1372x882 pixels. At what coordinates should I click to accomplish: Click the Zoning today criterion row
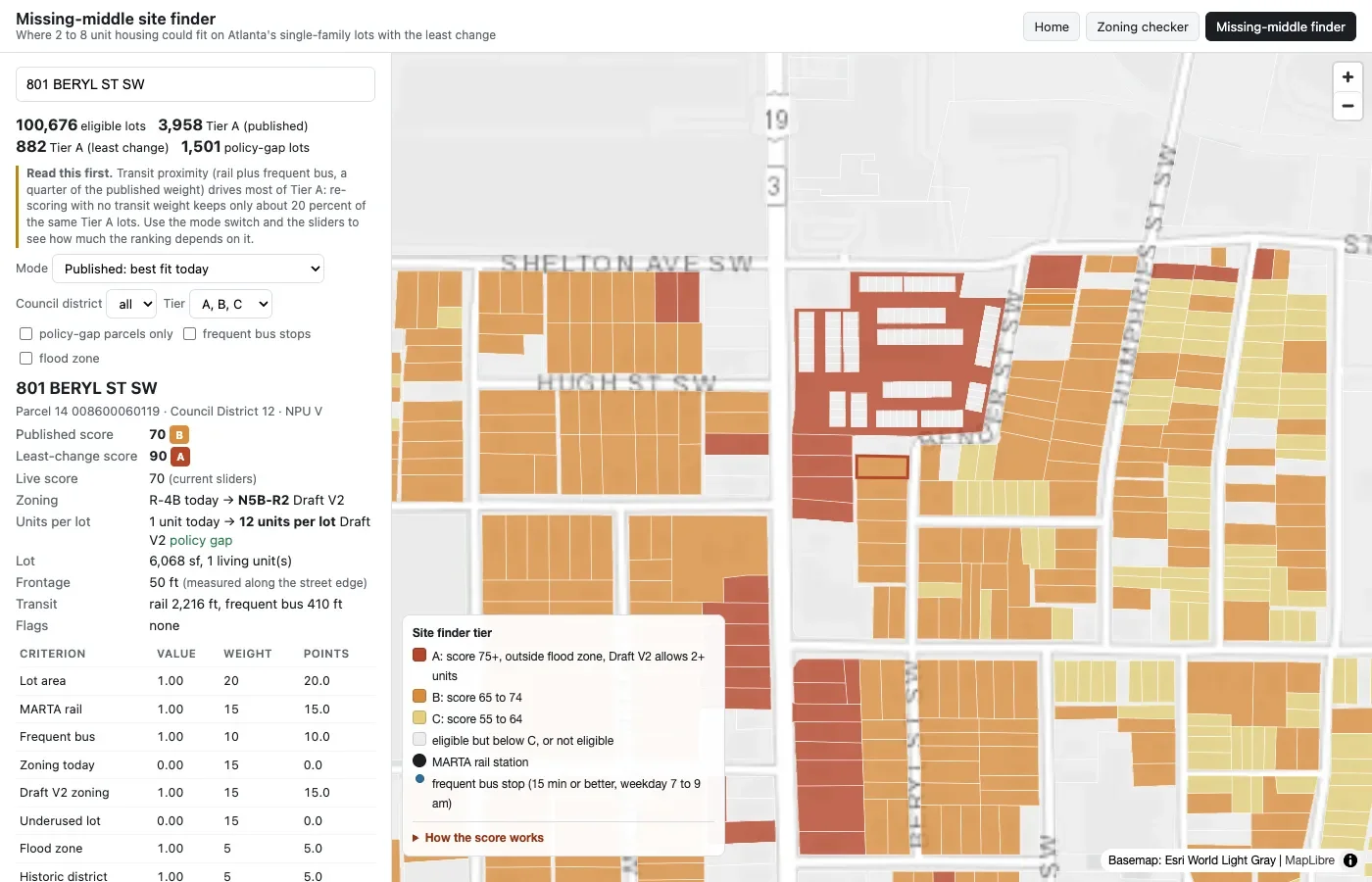click(196, 765)
